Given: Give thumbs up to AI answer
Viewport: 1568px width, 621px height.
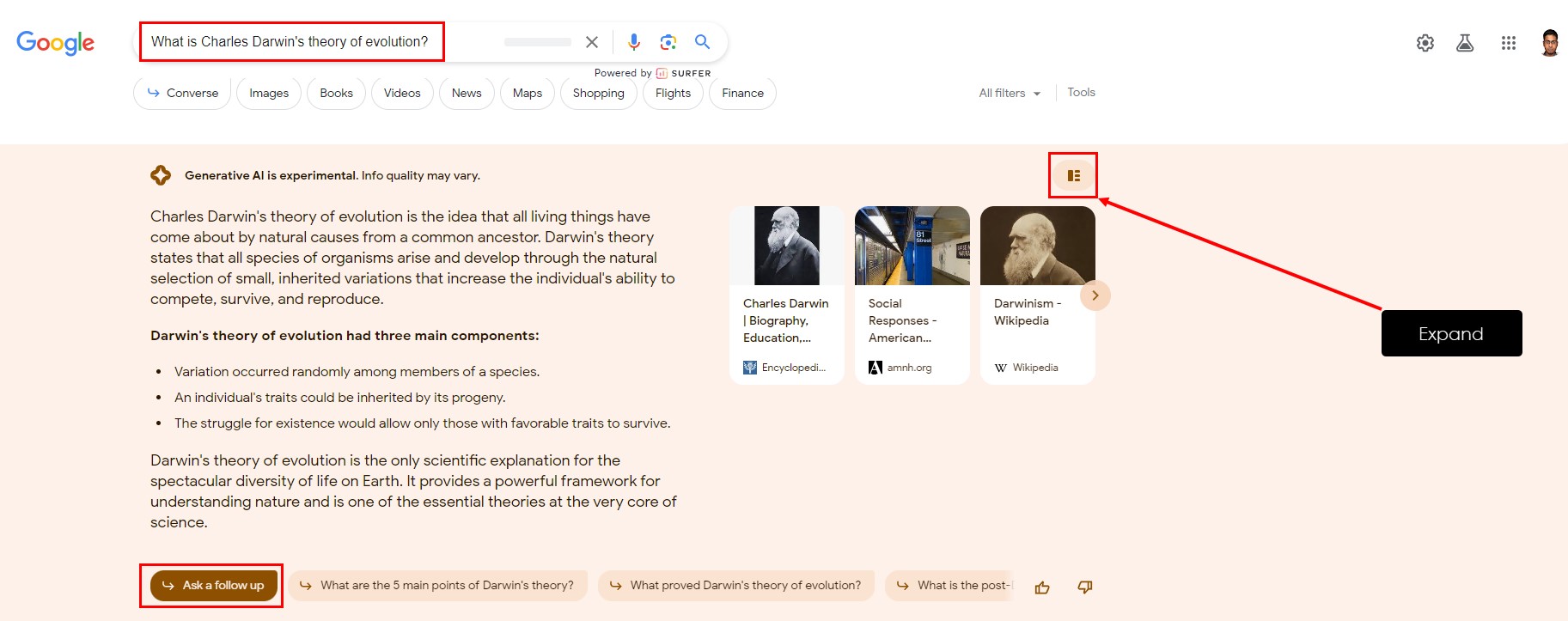Looking at the screenshot, I should click(x=1042, y=588).
